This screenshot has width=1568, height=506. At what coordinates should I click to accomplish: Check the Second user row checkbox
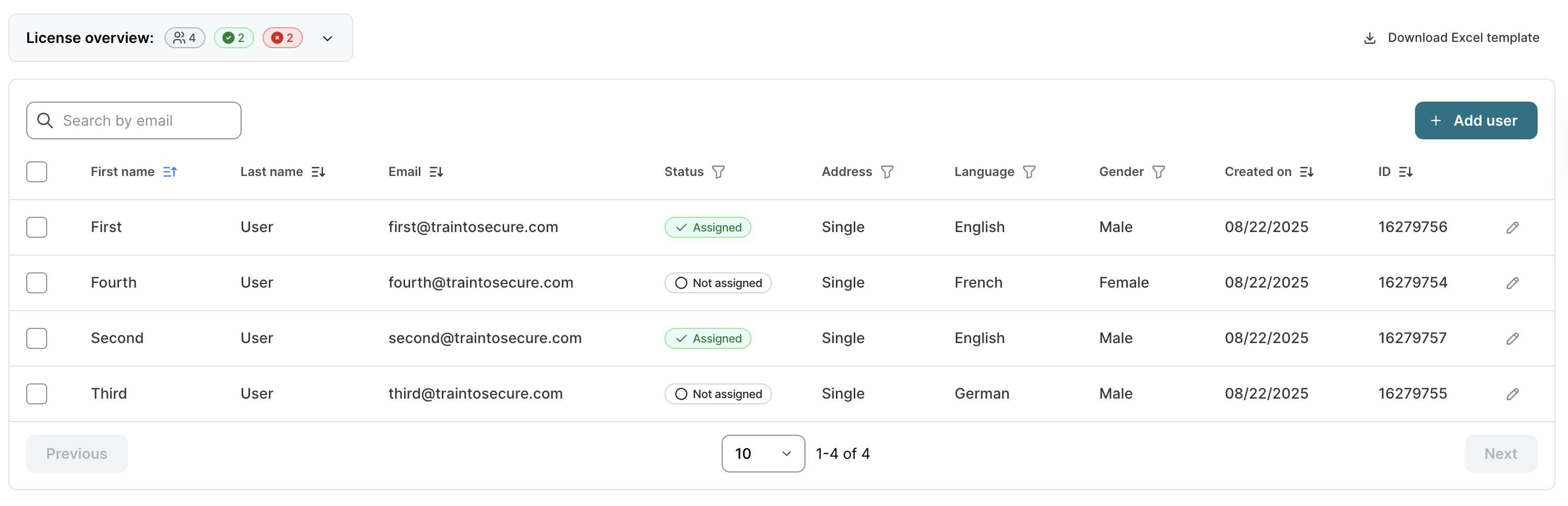point(37,338)
